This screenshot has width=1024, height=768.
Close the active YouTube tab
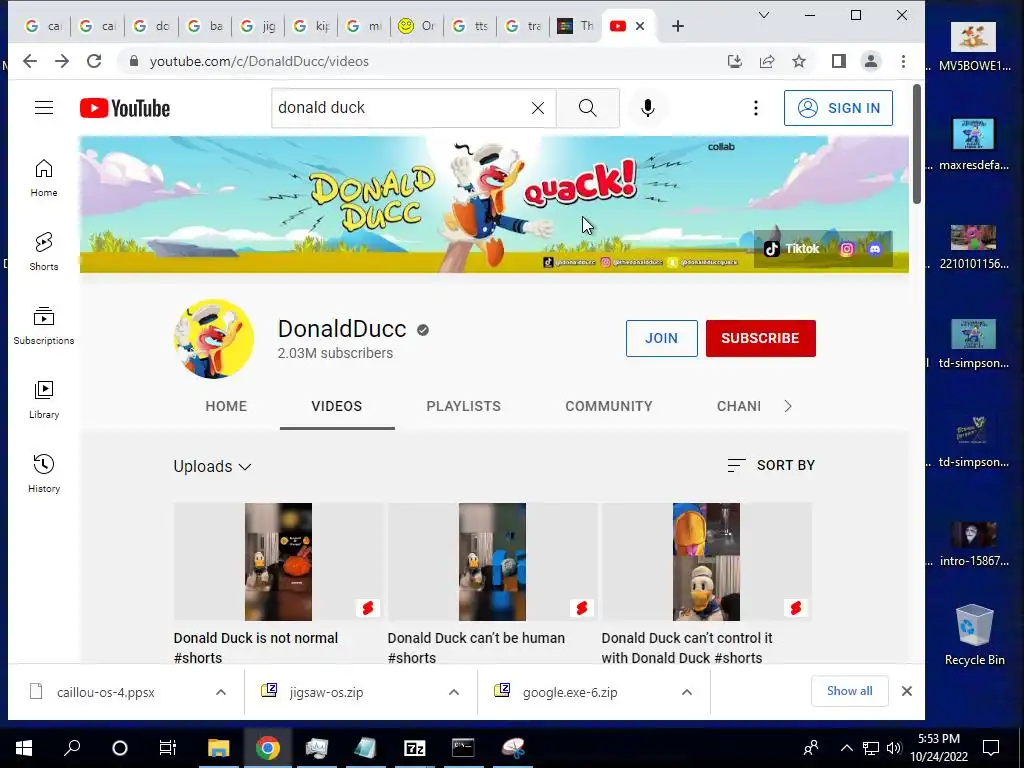(640, 26)
